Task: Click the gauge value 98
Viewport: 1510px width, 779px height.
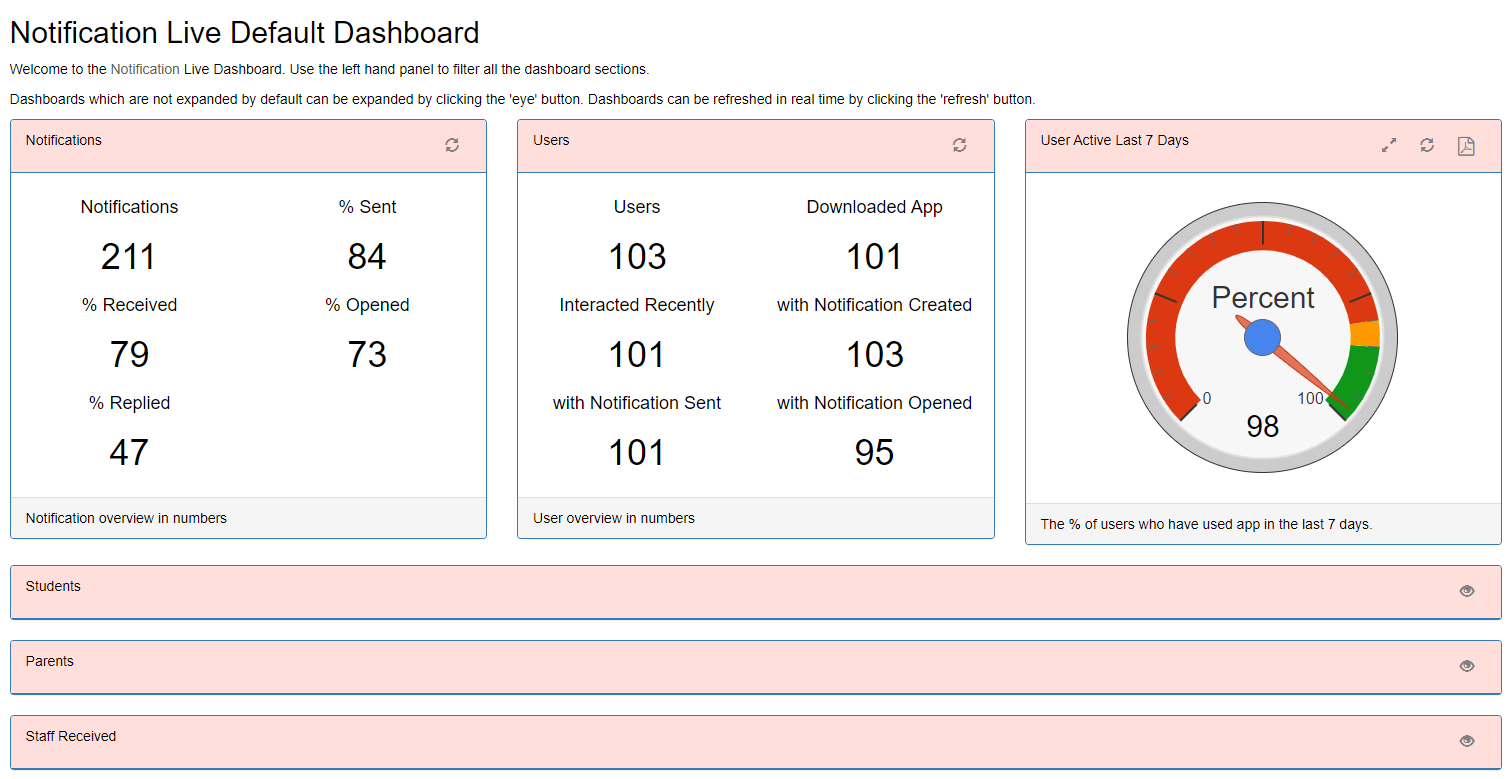Action: [x=1262, y=426]
